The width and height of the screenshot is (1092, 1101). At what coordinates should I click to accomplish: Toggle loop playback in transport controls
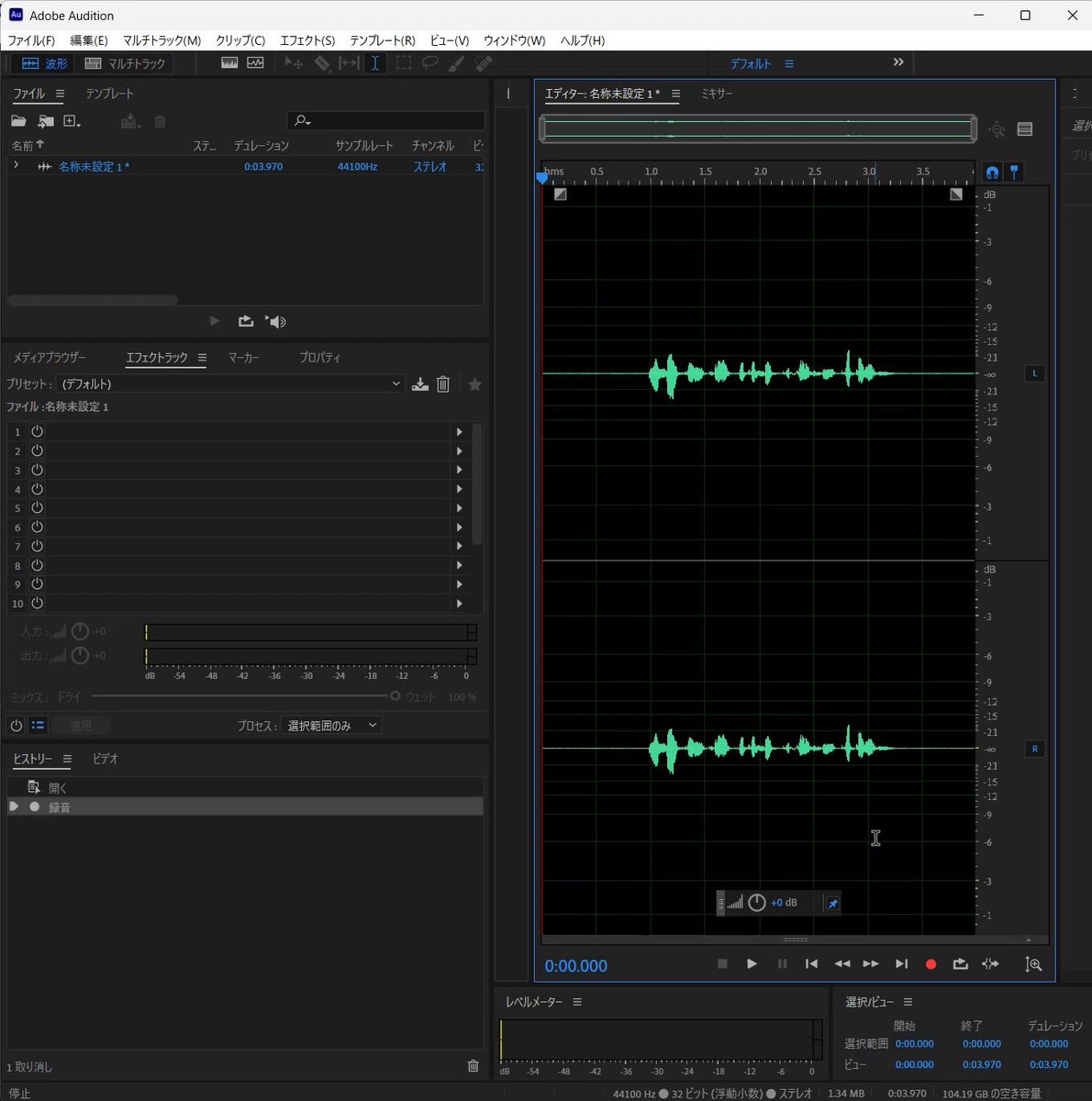pos(960,964)
